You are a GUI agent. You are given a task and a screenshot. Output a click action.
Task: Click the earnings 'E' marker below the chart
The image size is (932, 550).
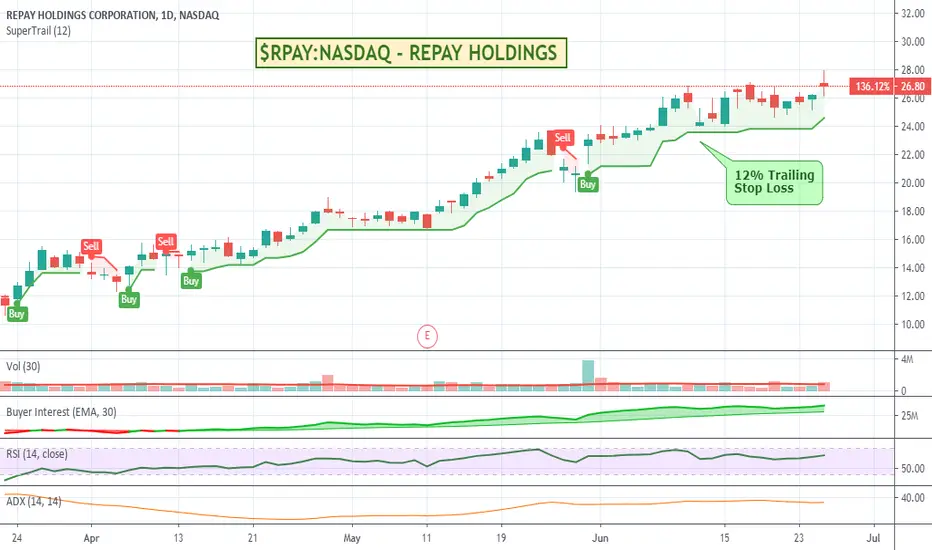pos(427,337)
